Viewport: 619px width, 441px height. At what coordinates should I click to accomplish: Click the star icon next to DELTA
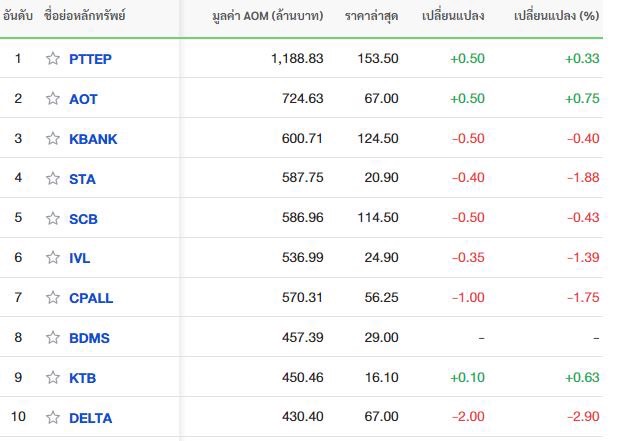pyautogui.click(x=53, y=417)
